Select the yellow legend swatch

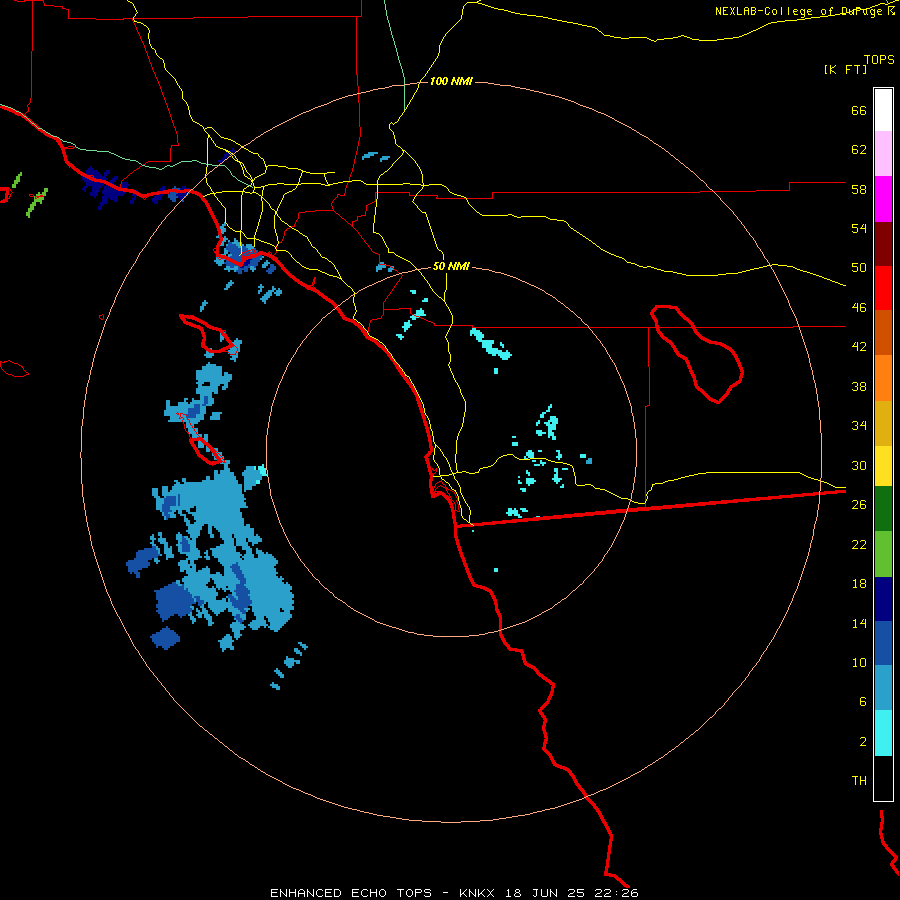[883, 466]
